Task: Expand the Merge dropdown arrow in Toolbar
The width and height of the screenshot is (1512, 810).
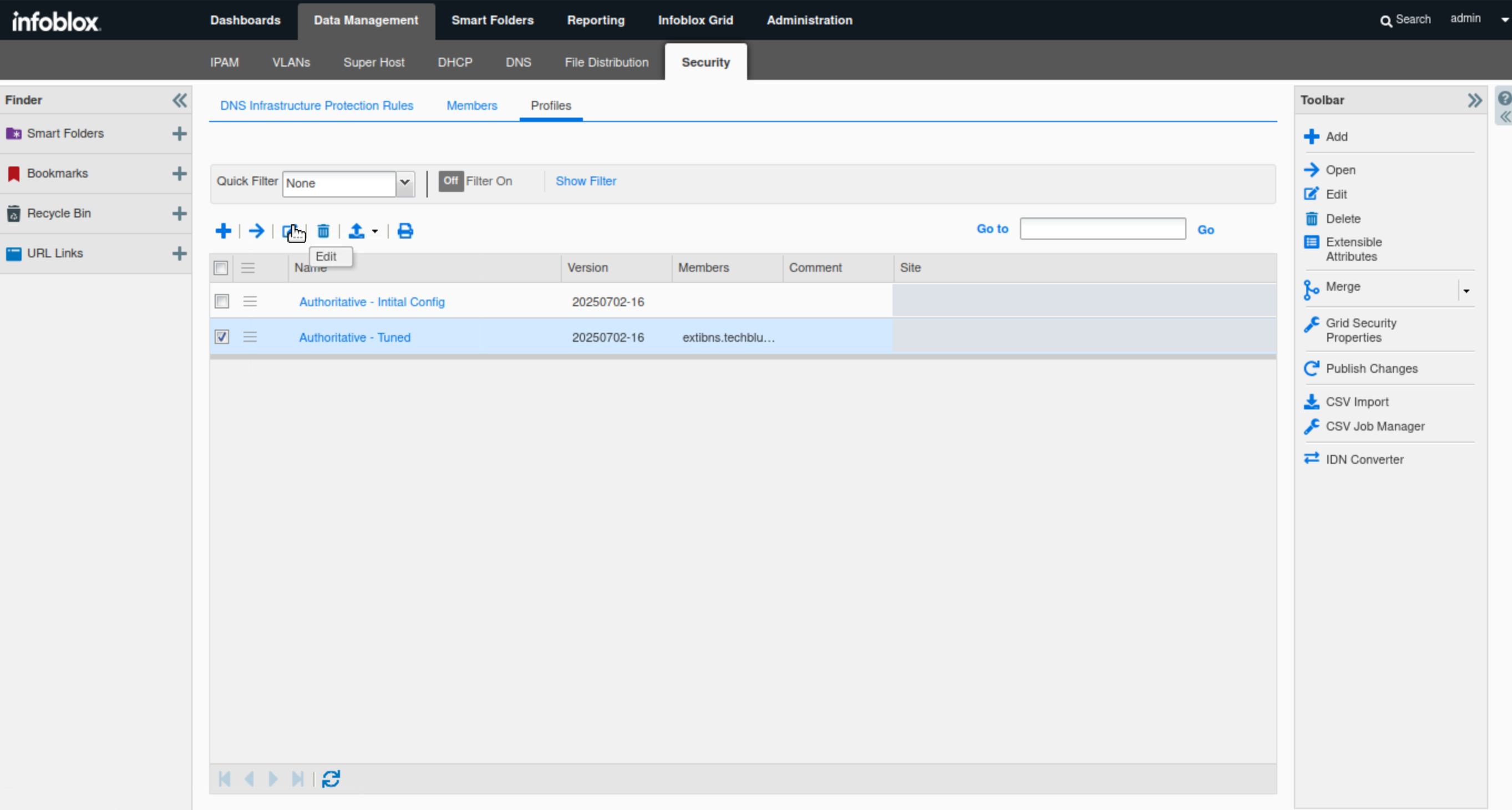Action: coord(1466,291)
